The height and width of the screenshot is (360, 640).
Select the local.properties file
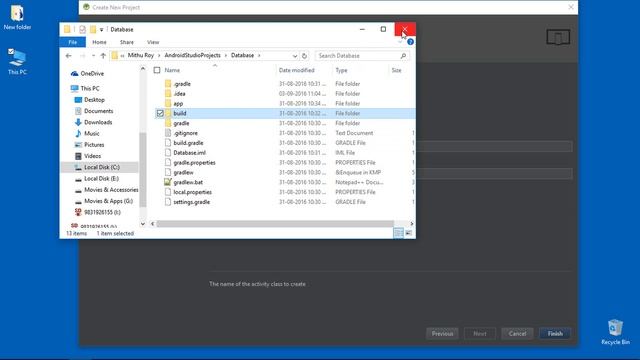[x=192, y=192]
